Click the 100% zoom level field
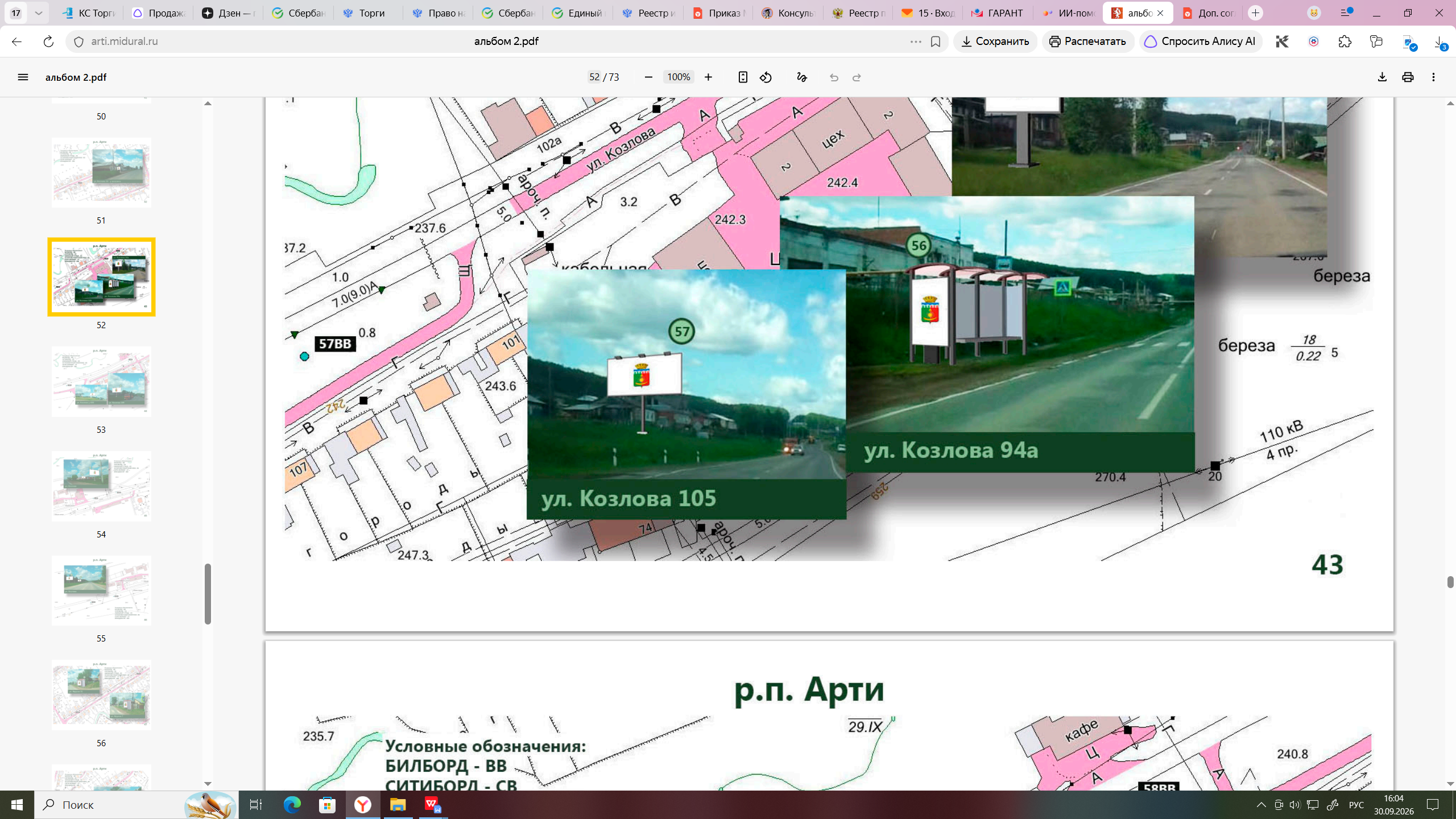 click(x=679, y=77)
